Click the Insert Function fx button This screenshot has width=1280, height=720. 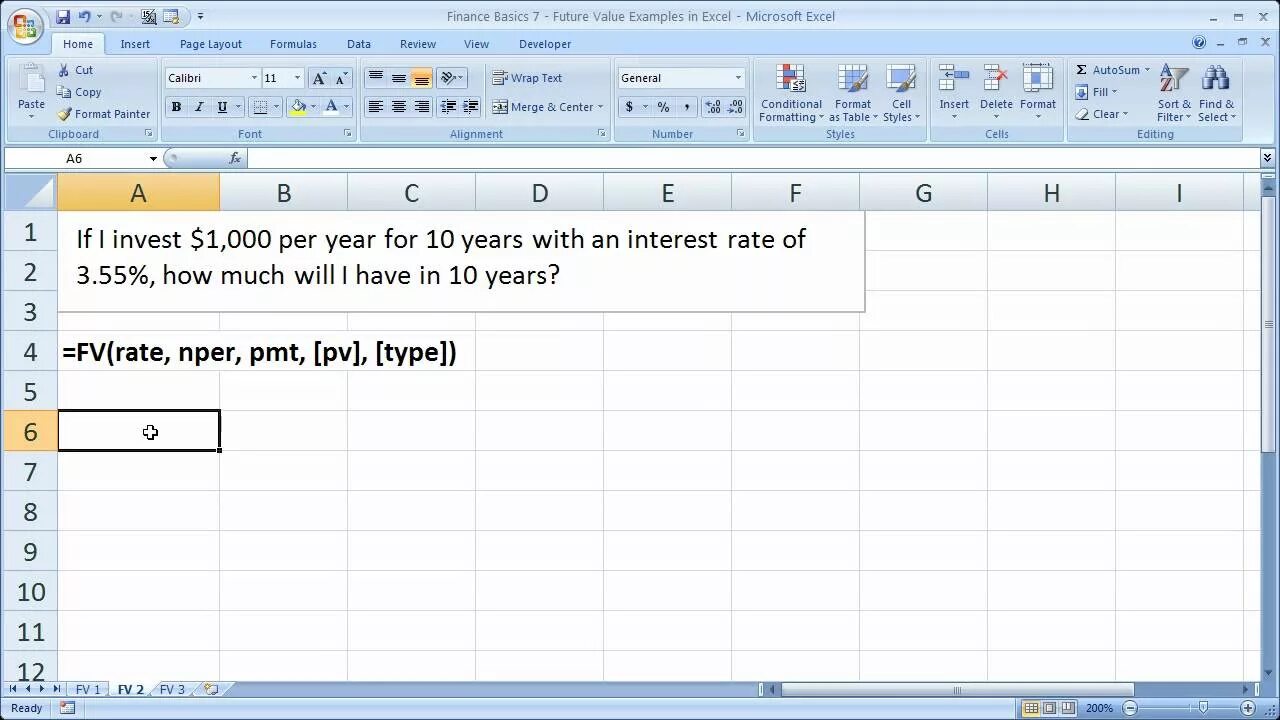tap(235, 158)
